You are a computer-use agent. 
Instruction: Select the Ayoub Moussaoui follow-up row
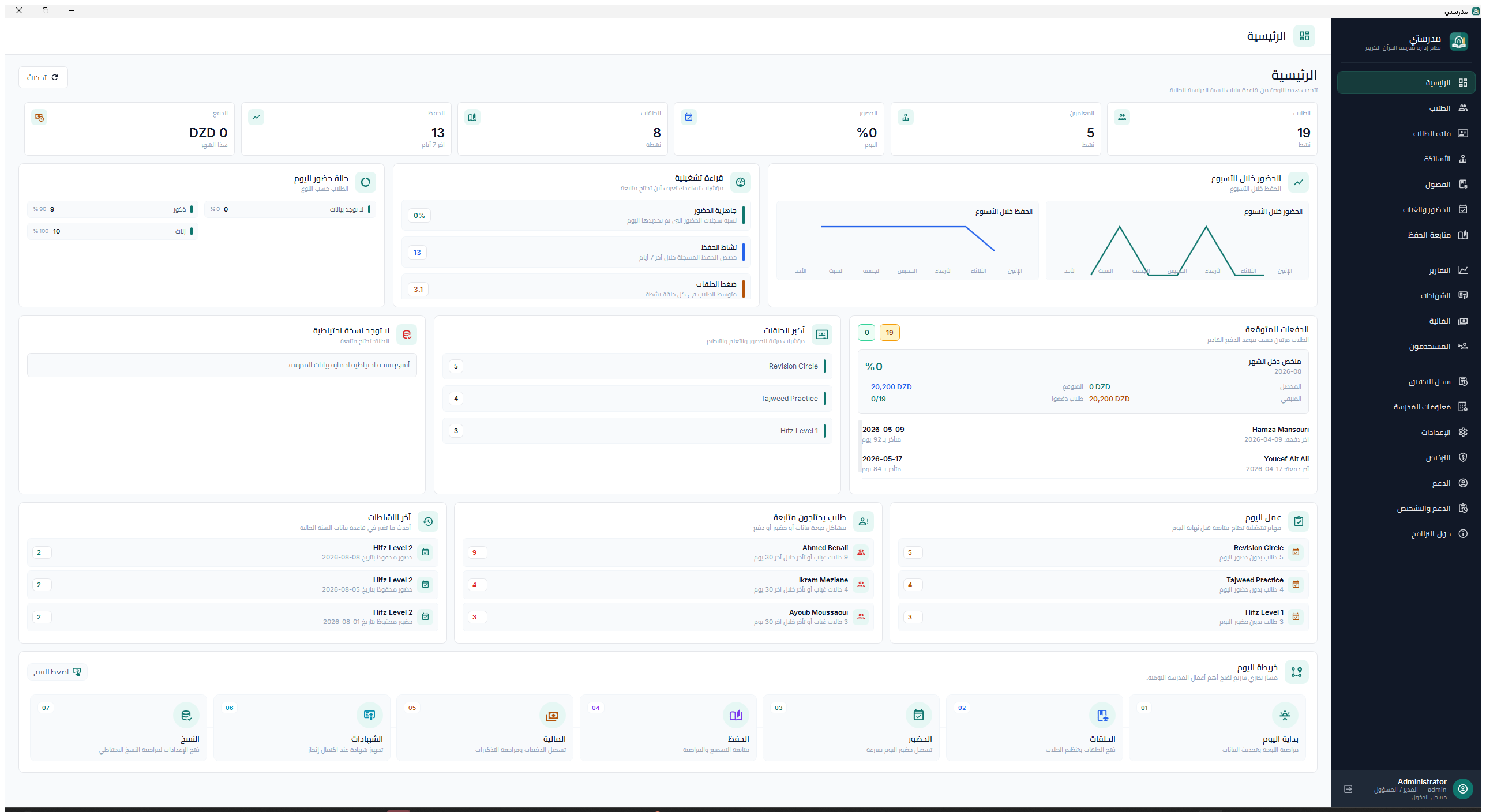[x=668, y=617]
